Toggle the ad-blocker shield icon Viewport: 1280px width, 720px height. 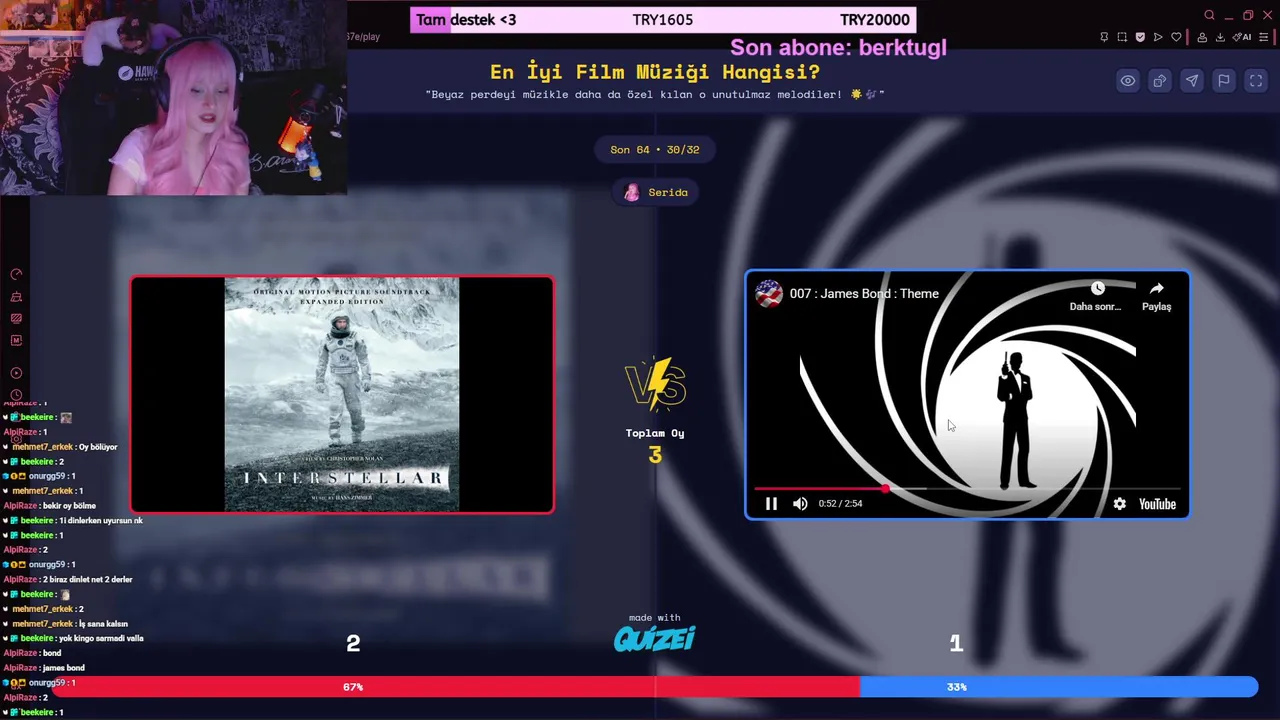tap(1140, 37)
